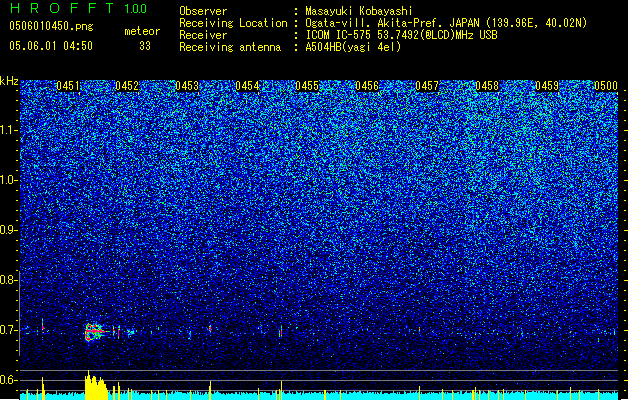The width and height of the screenshot is (629, 400).
Task: Click the time marker 0457
Action: [x=427, y=86]
